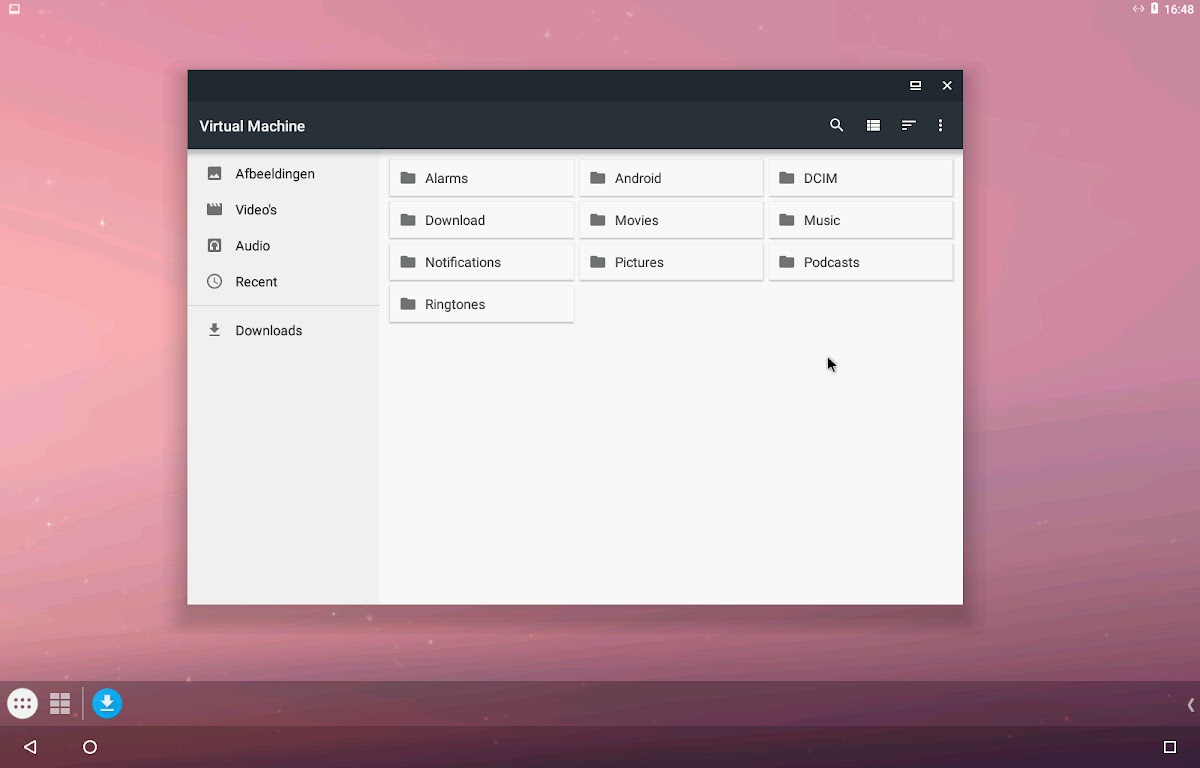The height and width of the screenshot is (768, 1200).
Task: Open the sort options icon
Action: pyautogui.click(x=908, y=126)
